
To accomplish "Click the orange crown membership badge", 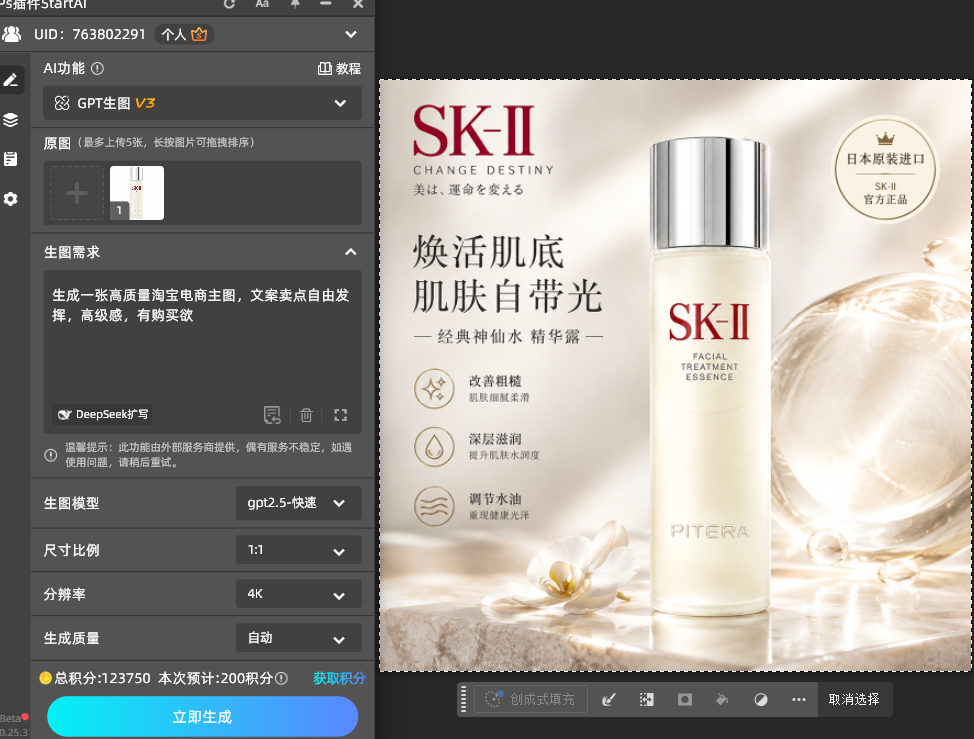I will (x=199, y=34).
